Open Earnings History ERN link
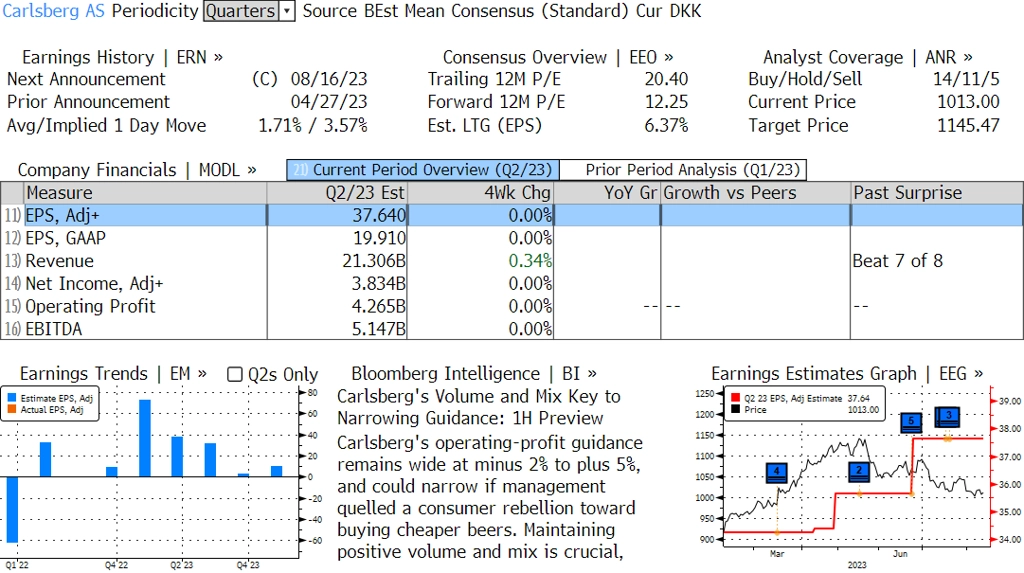This screenshot has width=1024, height=573. (x=122, y=57)
